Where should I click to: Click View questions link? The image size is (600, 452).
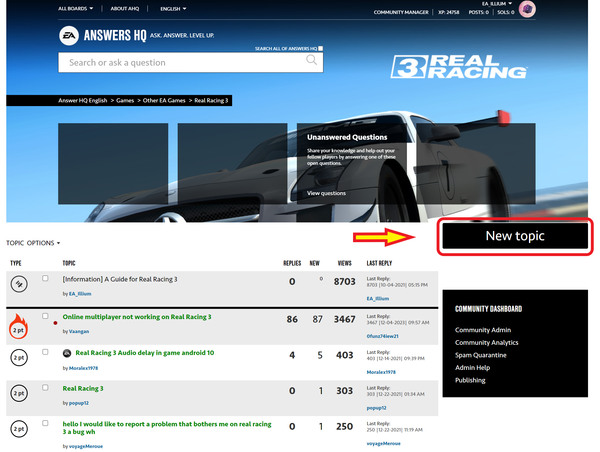326,193
